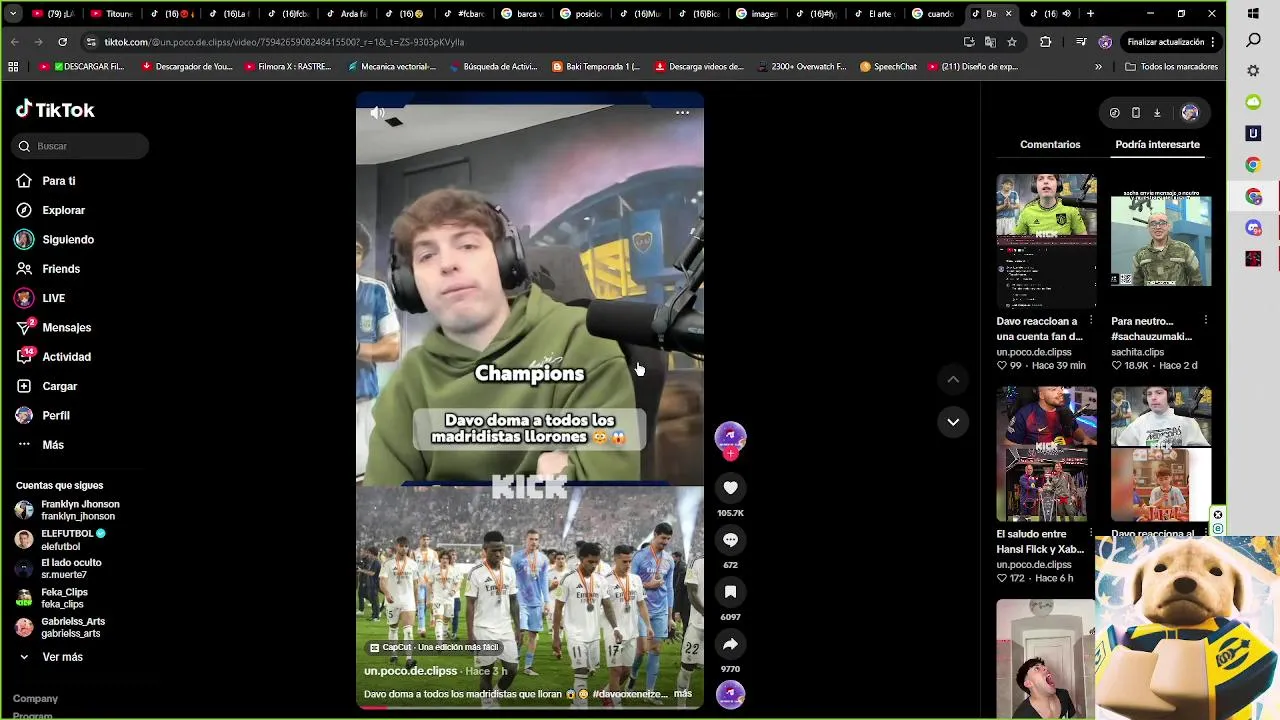Click the download desktop app icon
The width and height of the screenshot is (1280, 720).
(x=1157, y=113)
